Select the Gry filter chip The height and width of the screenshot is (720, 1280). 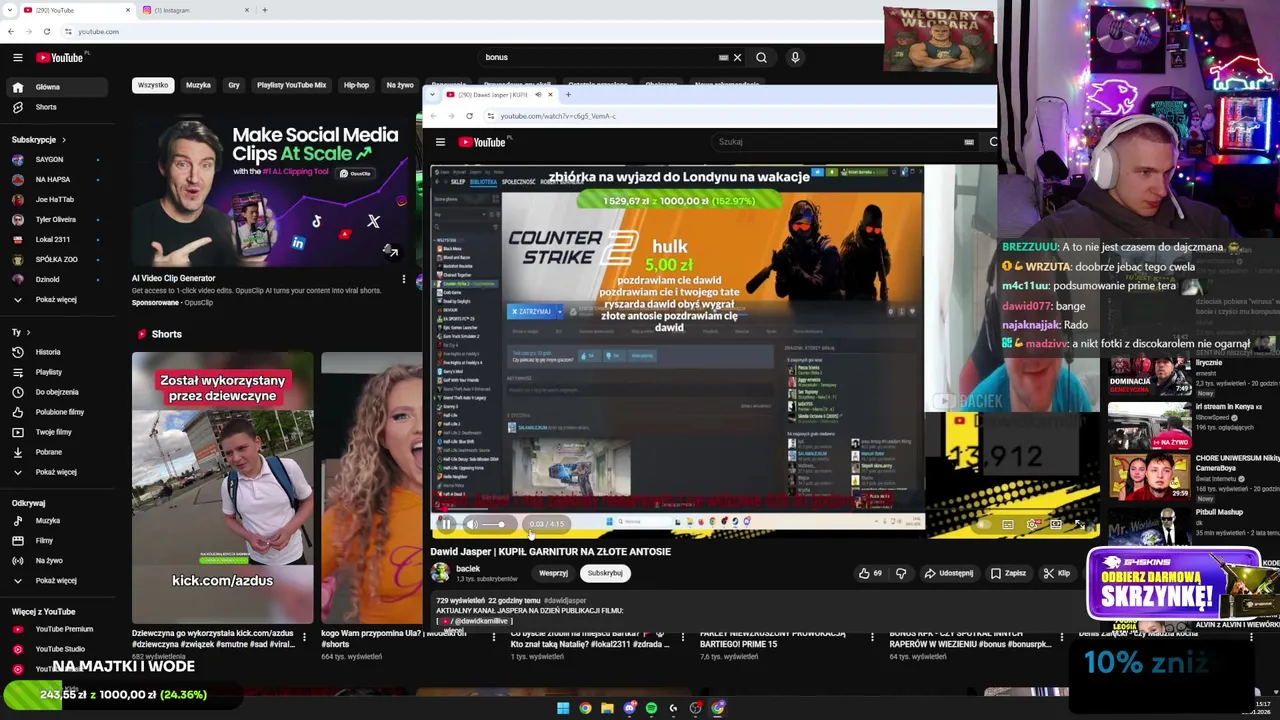click(x=234, y=86)
